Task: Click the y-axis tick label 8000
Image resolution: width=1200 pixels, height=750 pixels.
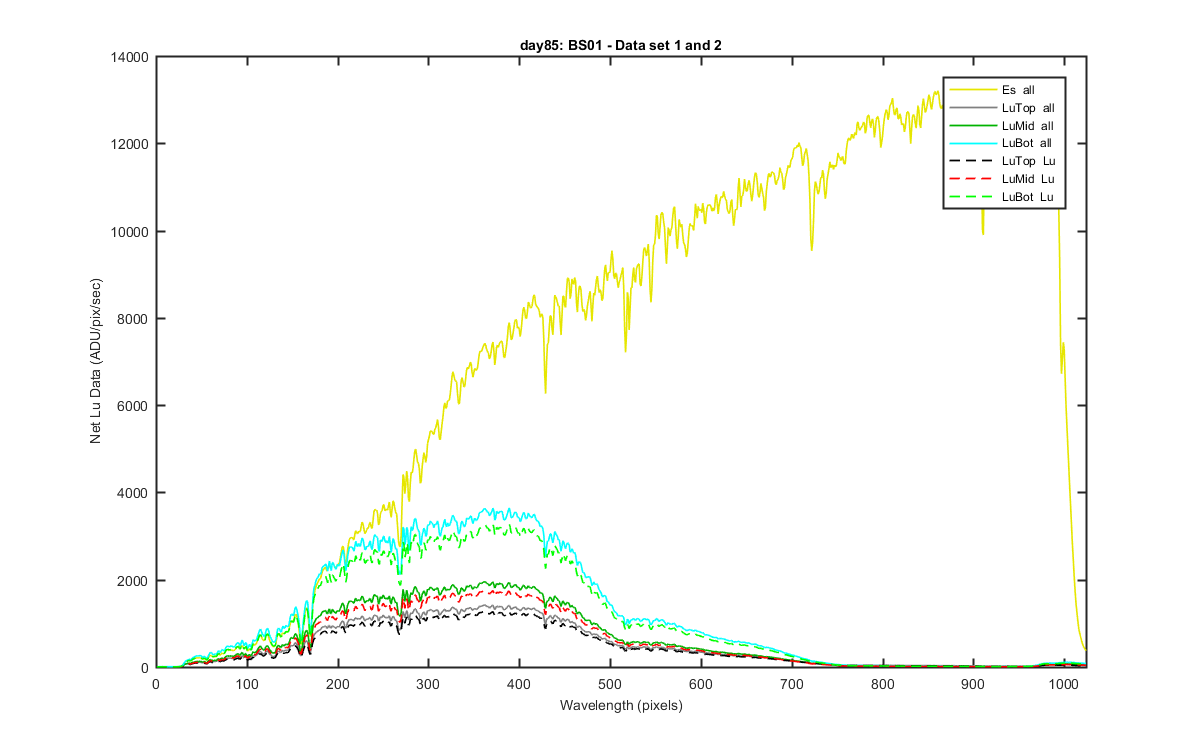Action: [135, 319]
